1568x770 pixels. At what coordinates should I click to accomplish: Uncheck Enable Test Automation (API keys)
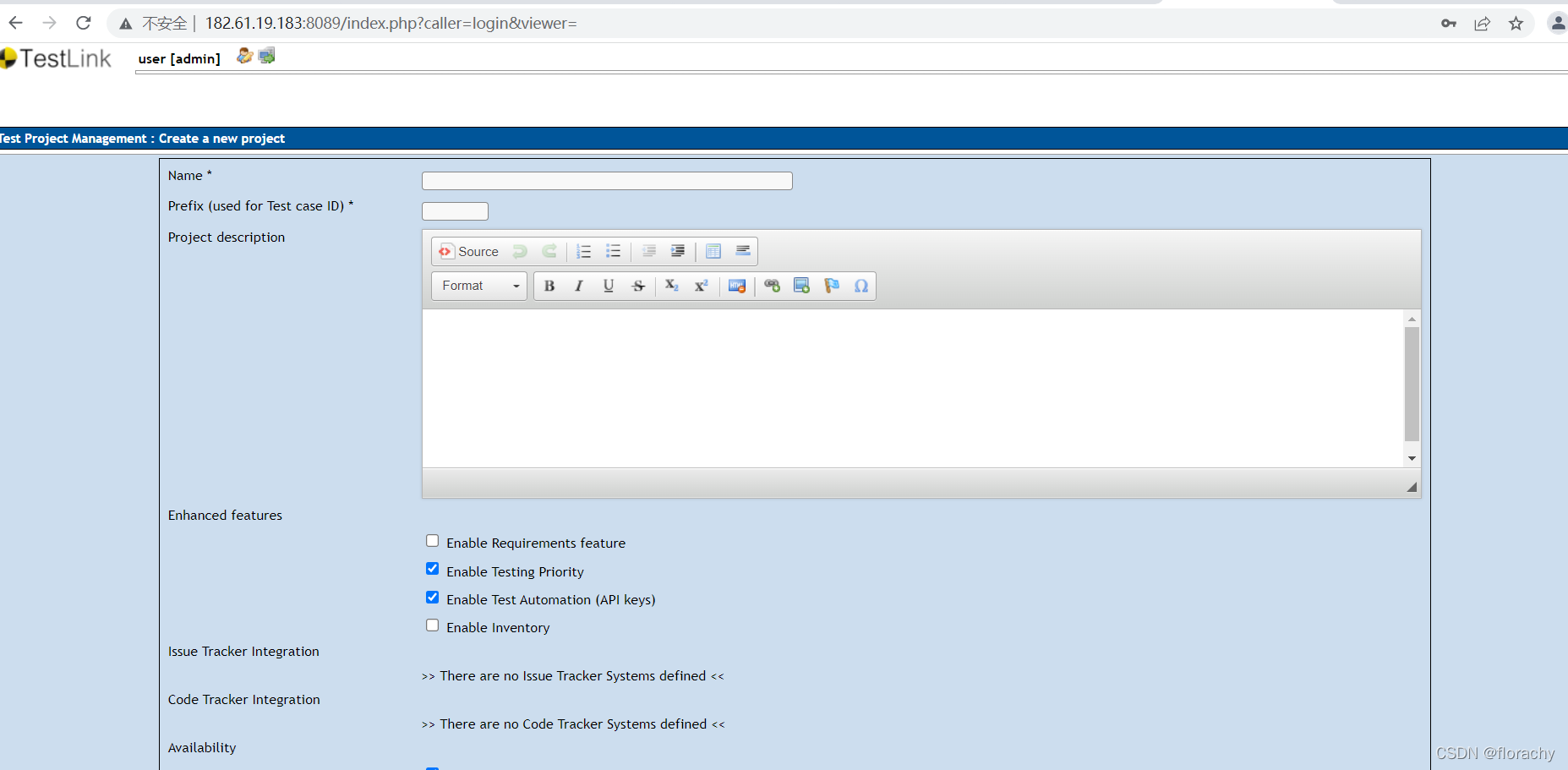tap(433, 598)
